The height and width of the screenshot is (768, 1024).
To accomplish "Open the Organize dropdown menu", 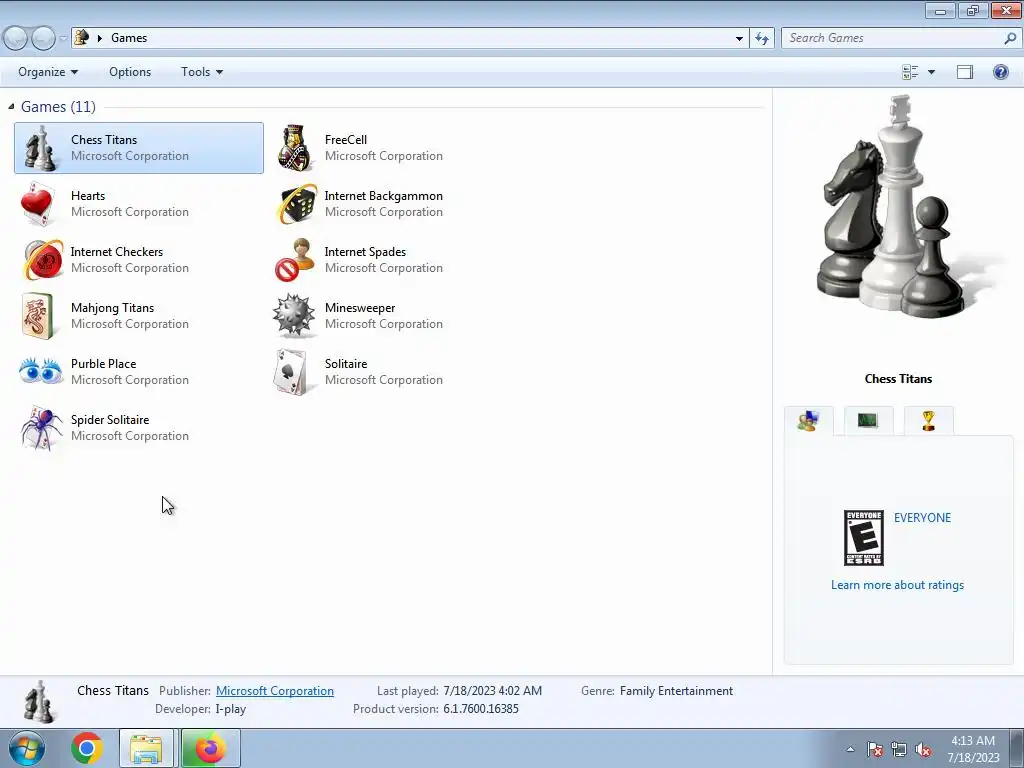I will [x=48, y=72].
